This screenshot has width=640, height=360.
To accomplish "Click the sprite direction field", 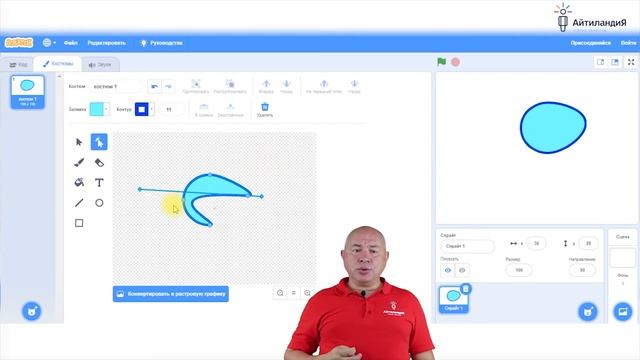I will 582,270.
